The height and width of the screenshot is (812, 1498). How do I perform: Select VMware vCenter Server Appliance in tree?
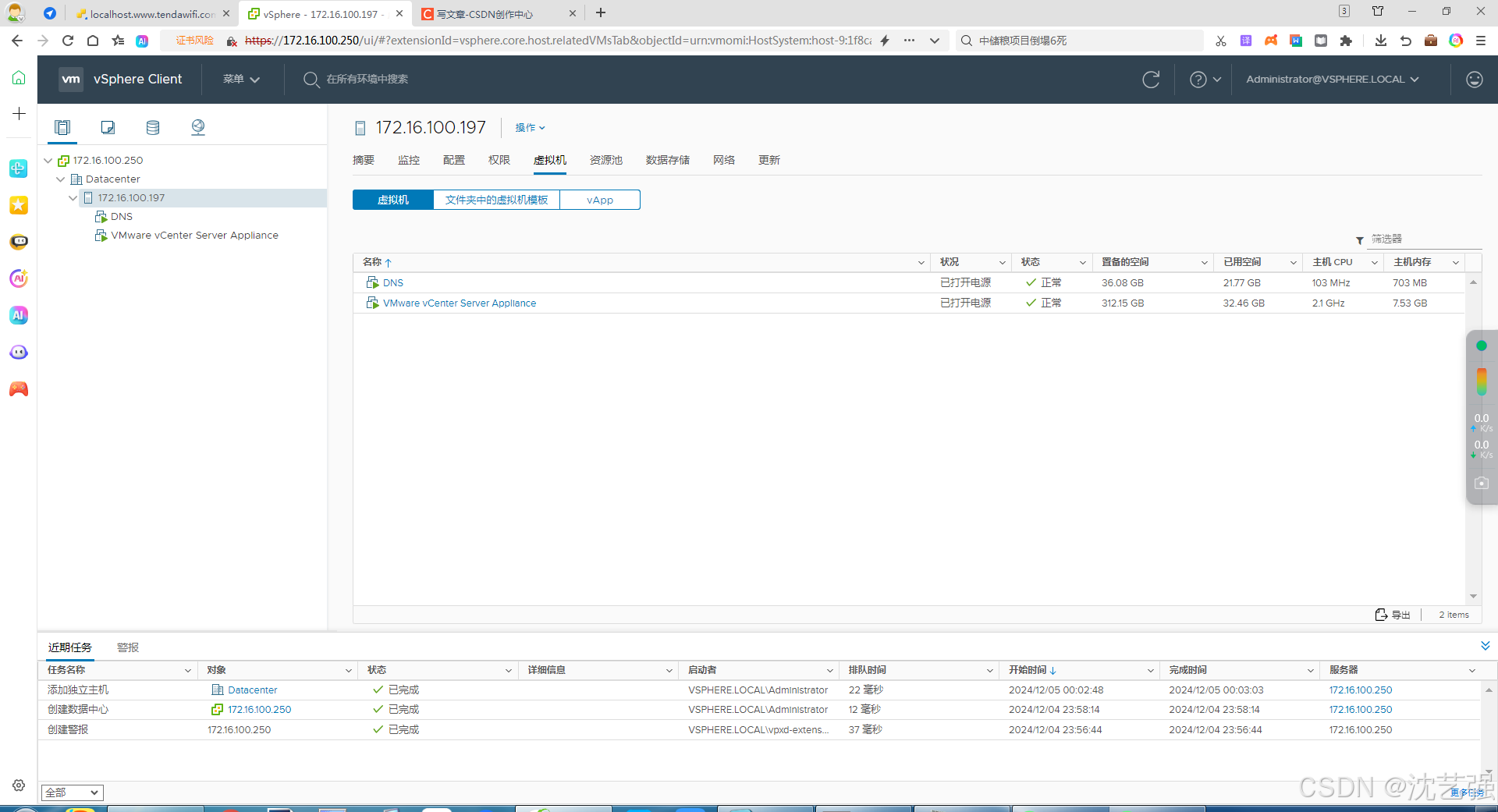194,236
